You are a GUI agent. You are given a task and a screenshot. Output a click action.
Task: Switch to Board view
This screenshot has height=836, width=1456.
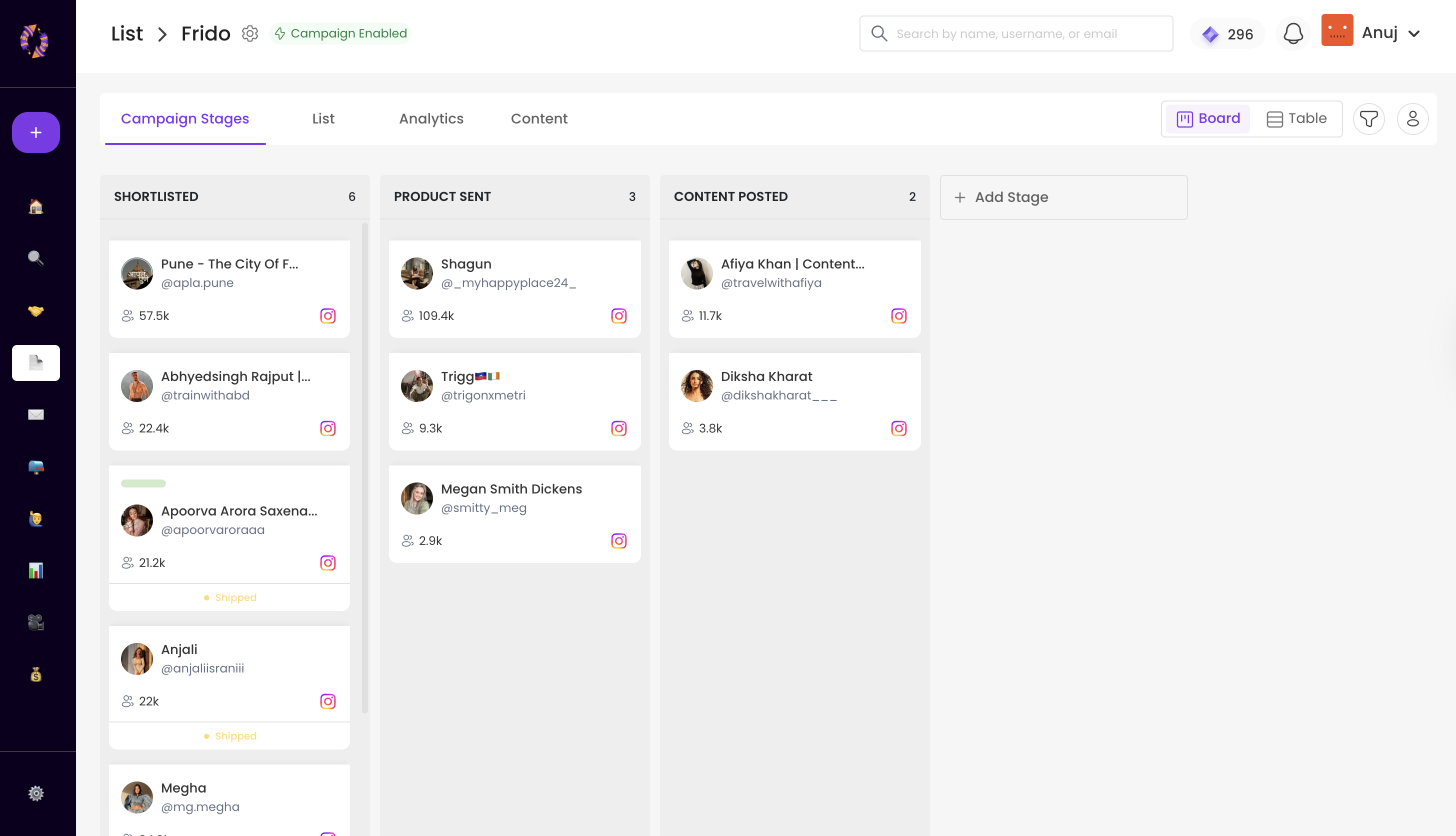coord(1208,119)
